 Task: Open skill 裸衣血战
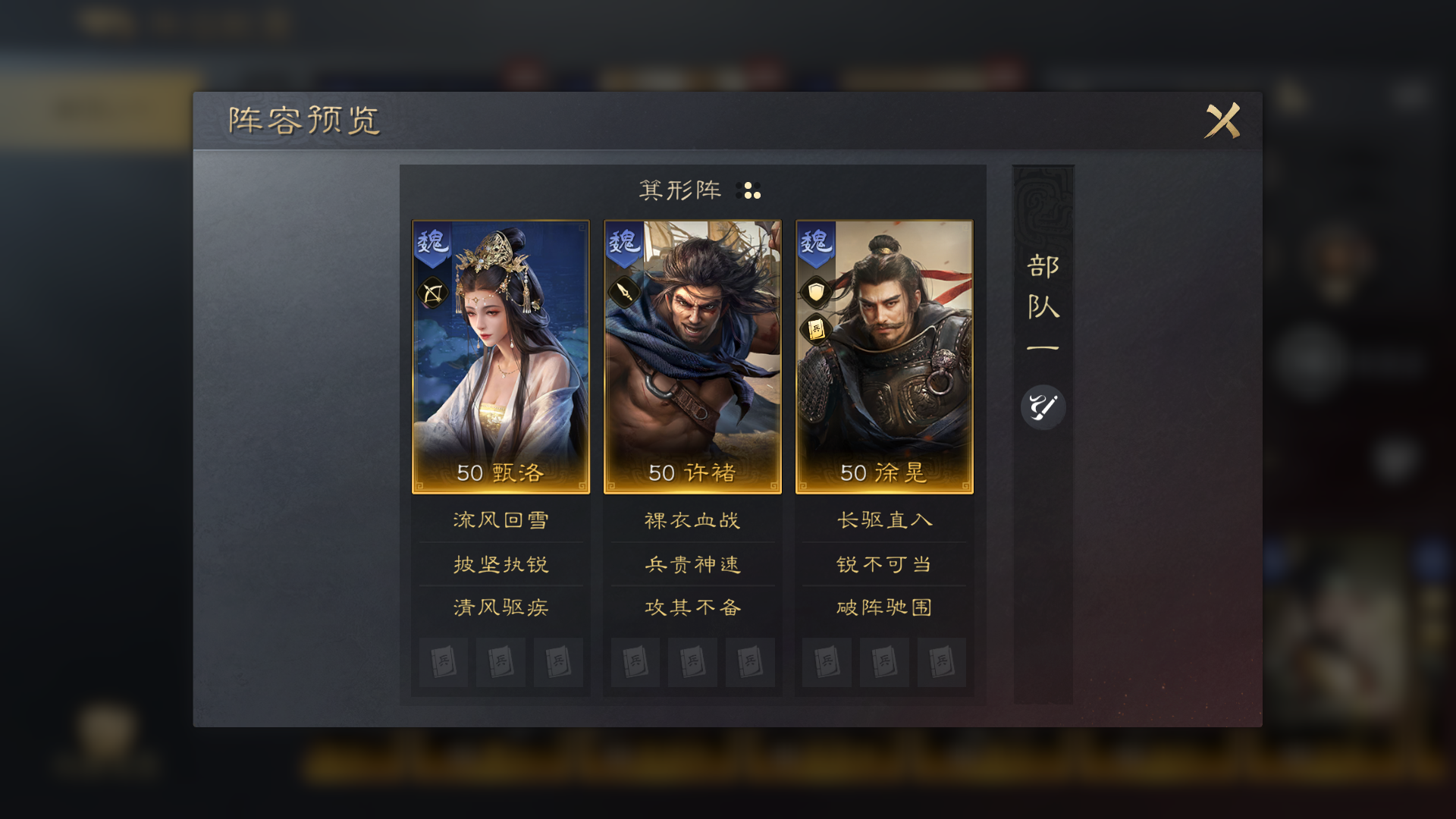tap(692, 520)
